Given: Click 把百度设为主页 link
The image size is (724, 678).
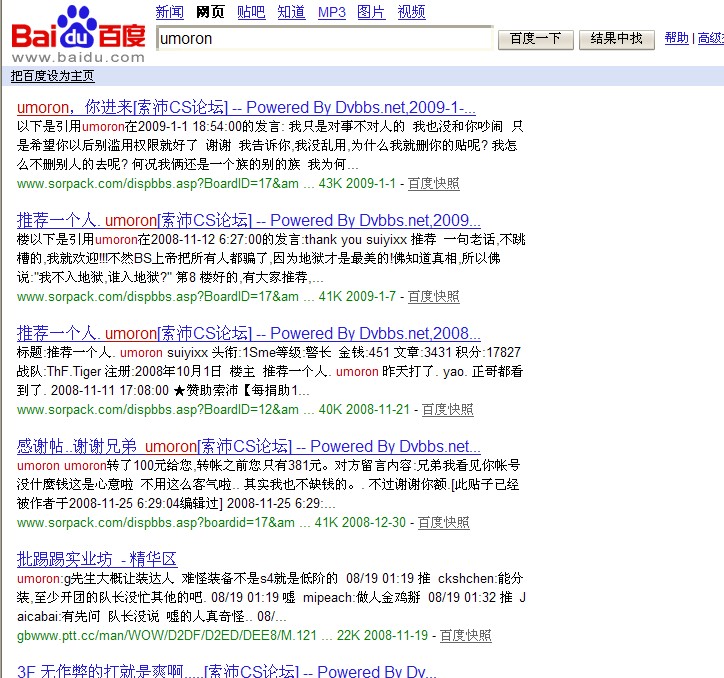Looking at the screenshot, I should coord(53,76).
